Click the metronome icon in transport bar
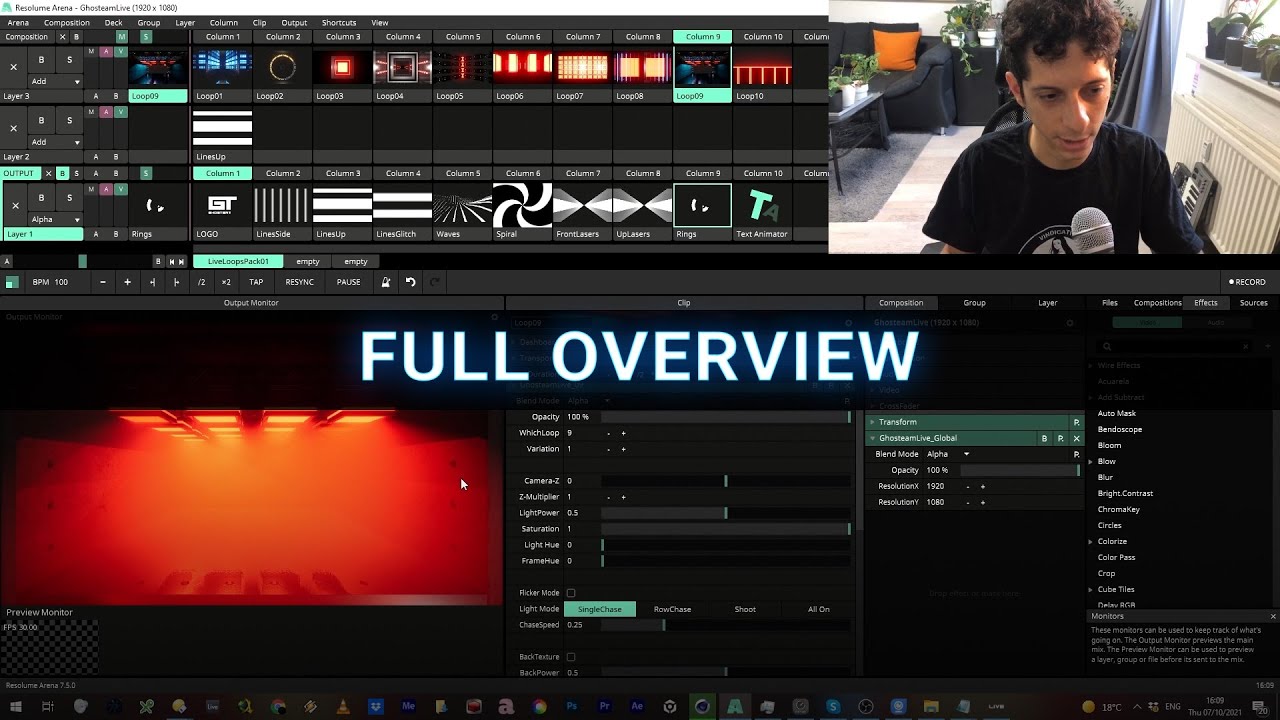Image resolution: width=1280 pixels, height=720 pixels. coord(385,282)
